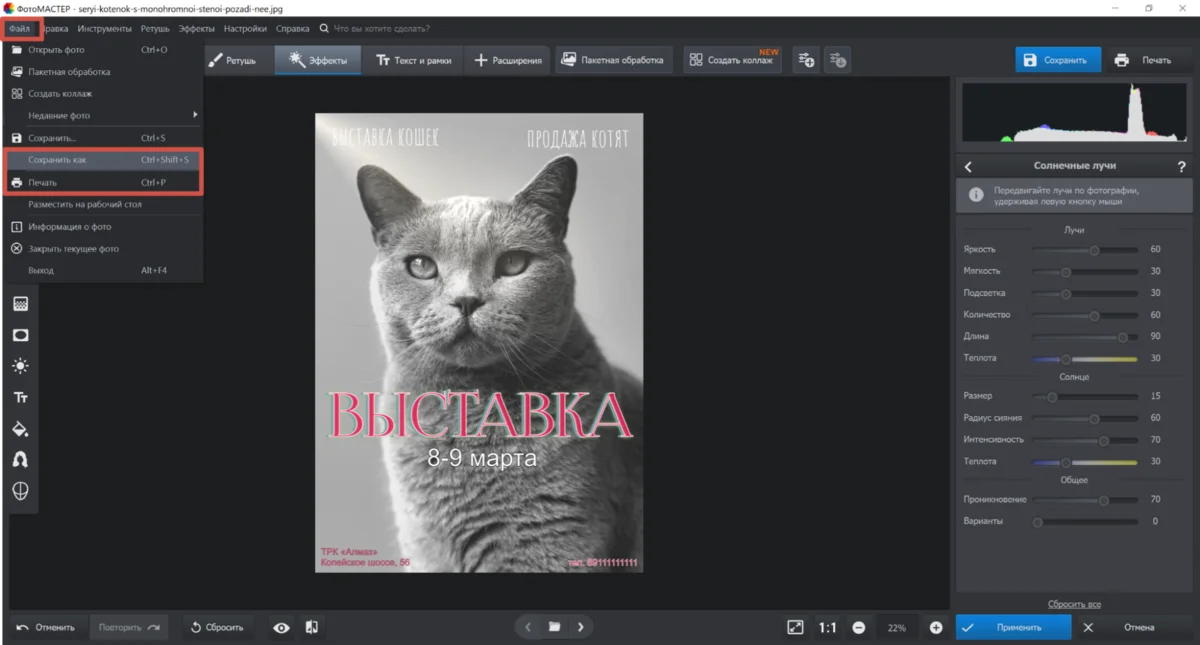Select the paint bucket fill tool
This screenshot has width=1200, height=645.
(20, 429)
